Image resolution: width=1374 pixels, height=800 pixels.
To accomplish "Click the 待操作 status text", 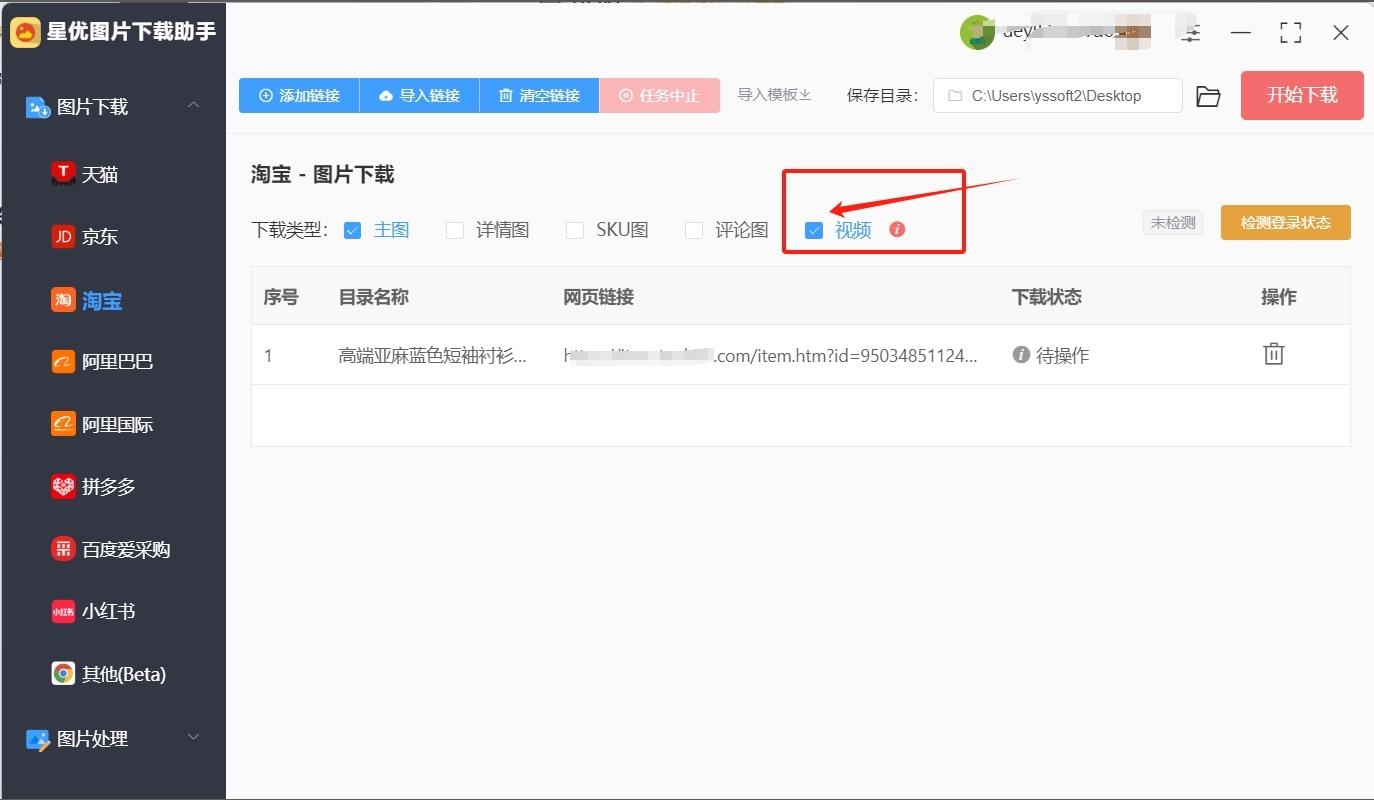I will pyautogui.click(x=1063, y=355).
